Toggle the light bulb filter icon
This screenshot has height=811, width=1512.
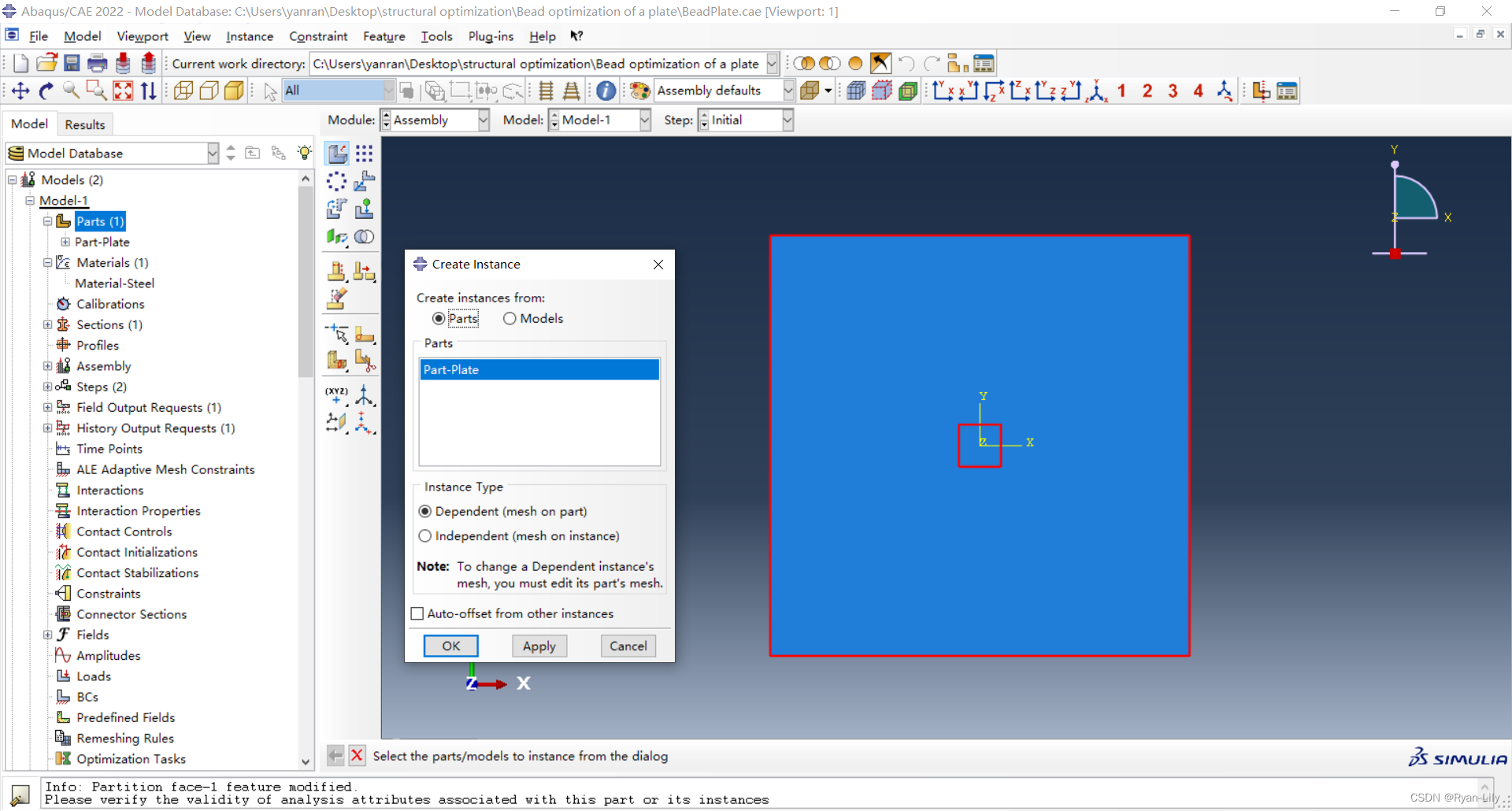point(304,153)
